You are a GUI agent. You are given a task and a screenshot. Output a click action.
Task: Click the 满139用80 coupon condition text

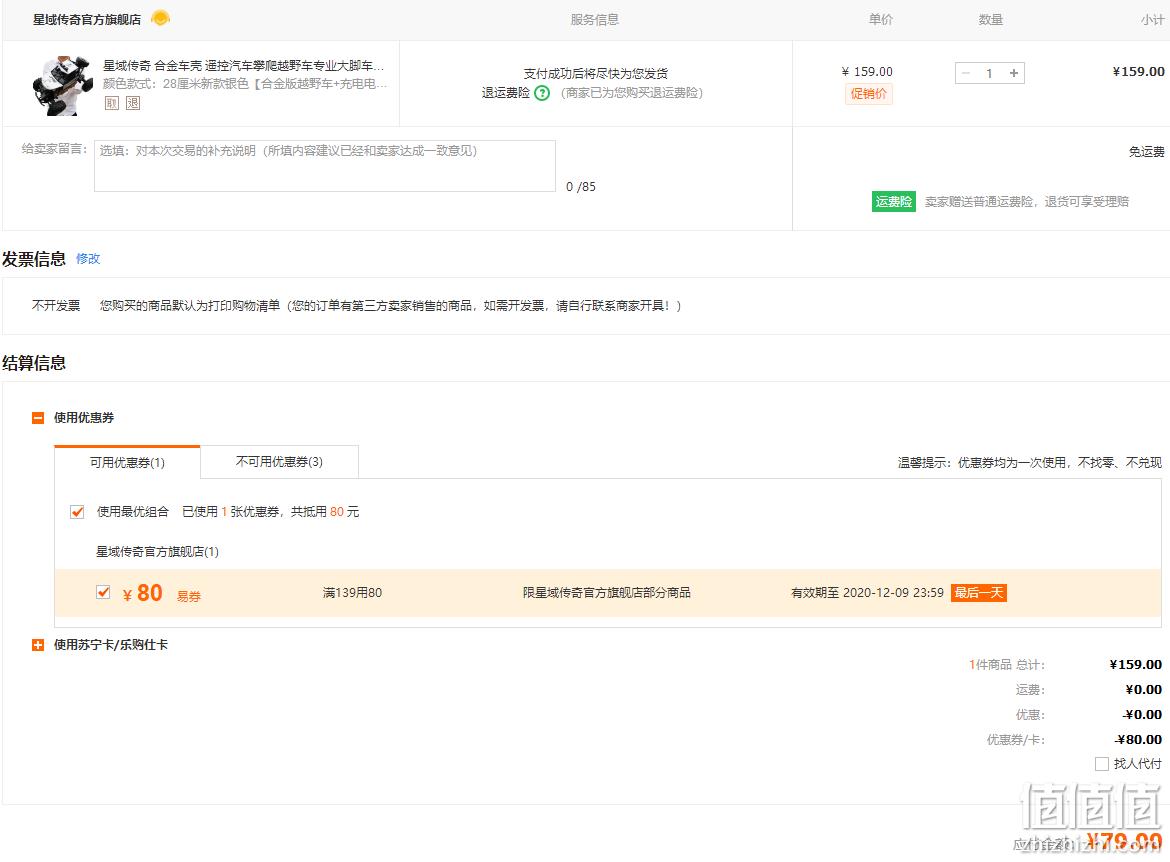tap(352, 593)
